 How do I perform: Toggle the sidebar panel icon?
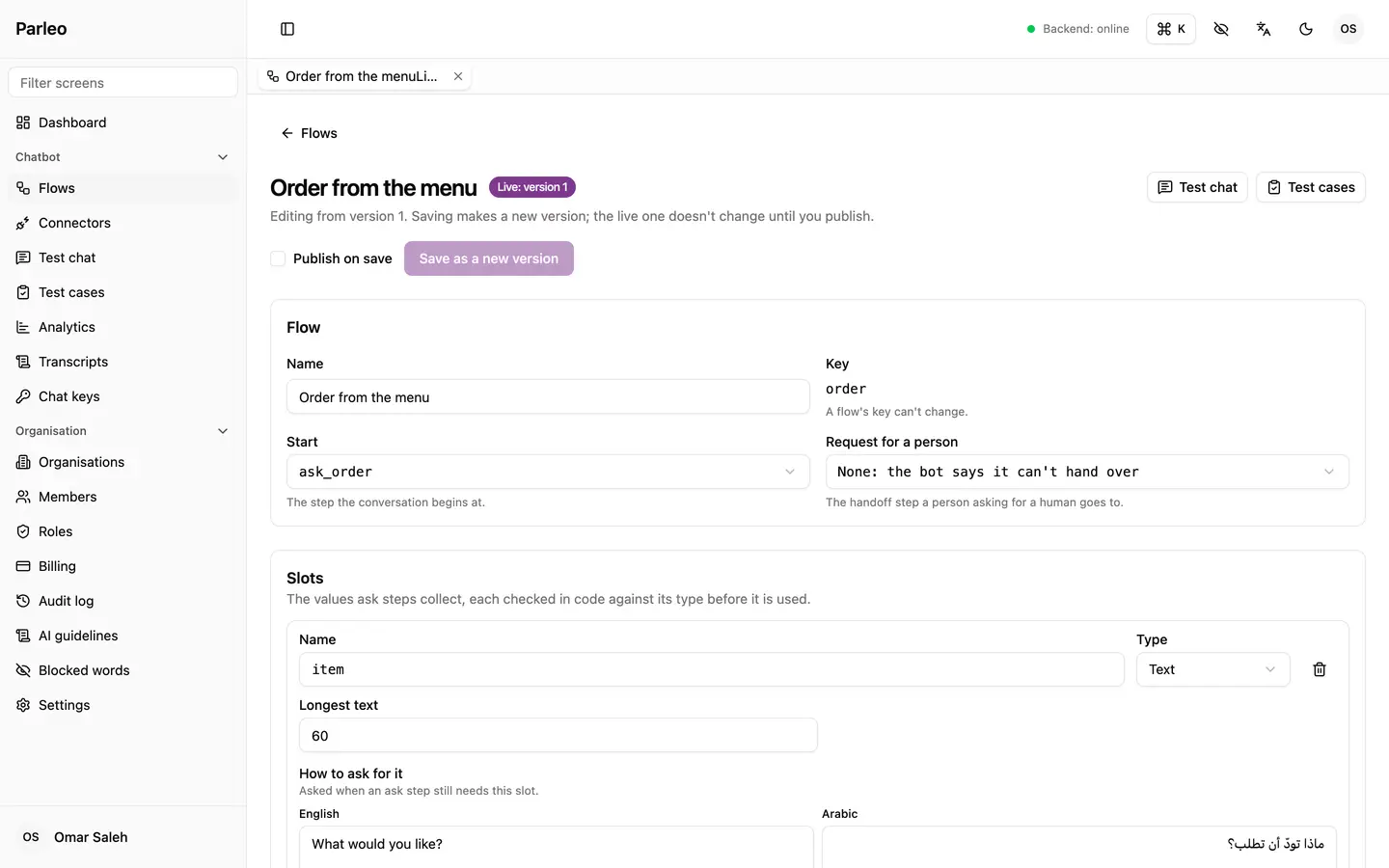pos(287,29)
